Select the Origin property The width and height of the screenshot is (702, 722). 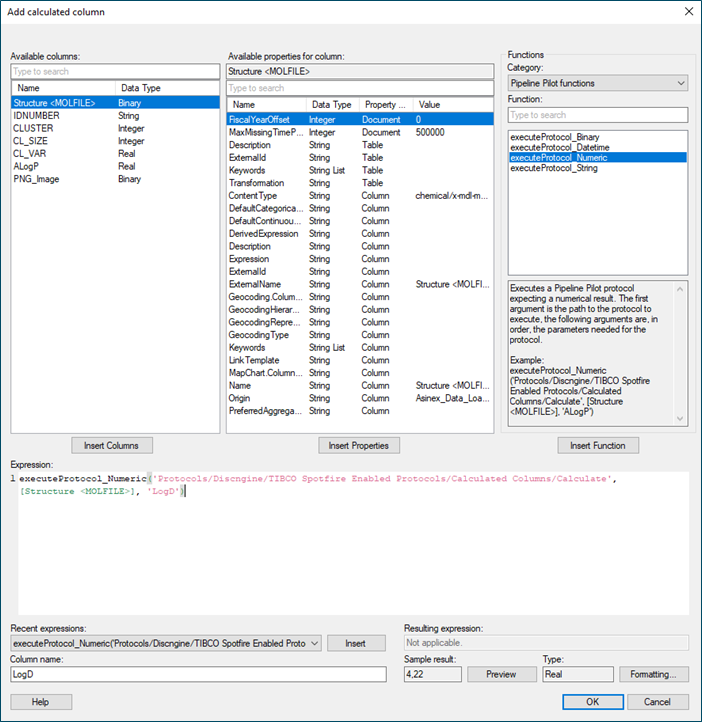pos(360,398)
